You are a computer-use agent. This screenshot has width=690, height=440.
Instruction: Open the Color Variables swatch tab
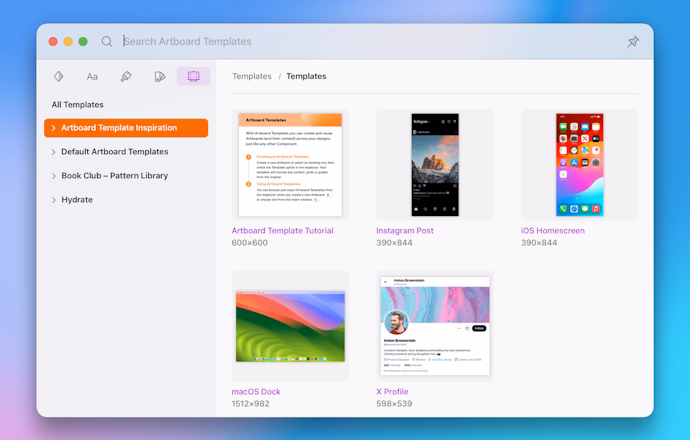point(159,76)
